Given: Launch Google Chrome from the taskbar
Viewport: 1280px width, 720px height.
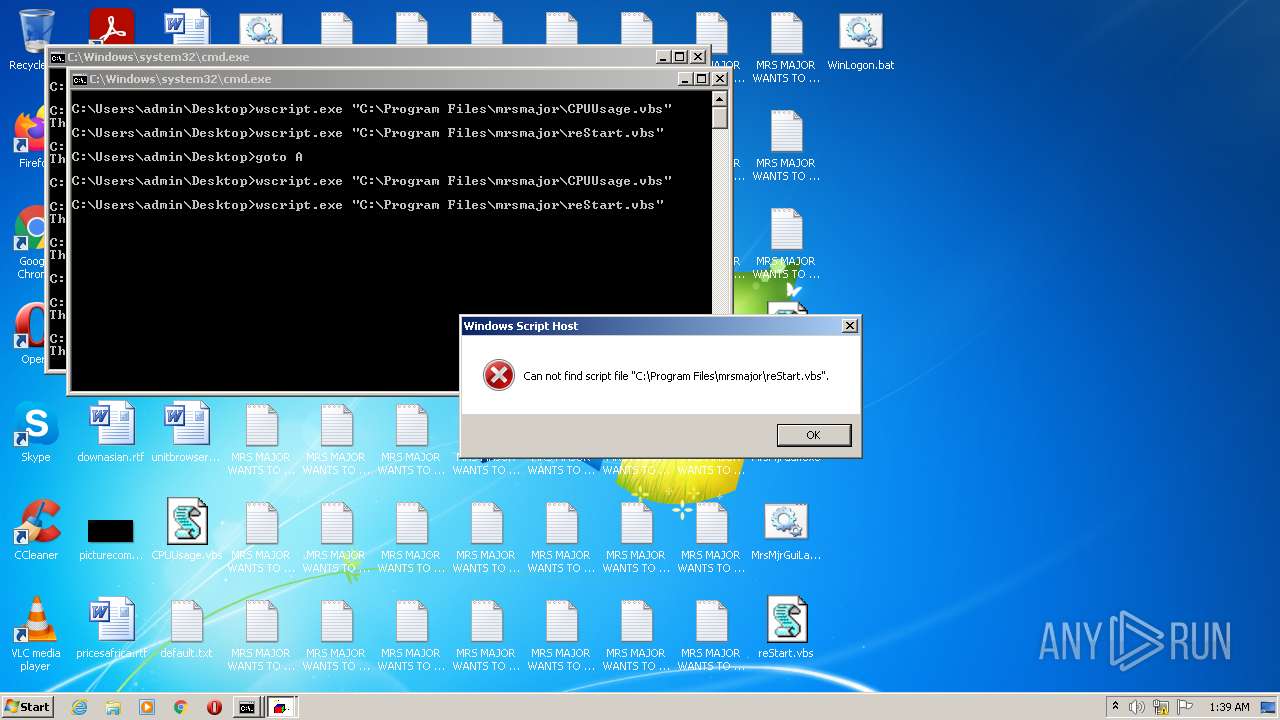Looking at the screenshot, I should pyautogui.click(x=181, y=707).
